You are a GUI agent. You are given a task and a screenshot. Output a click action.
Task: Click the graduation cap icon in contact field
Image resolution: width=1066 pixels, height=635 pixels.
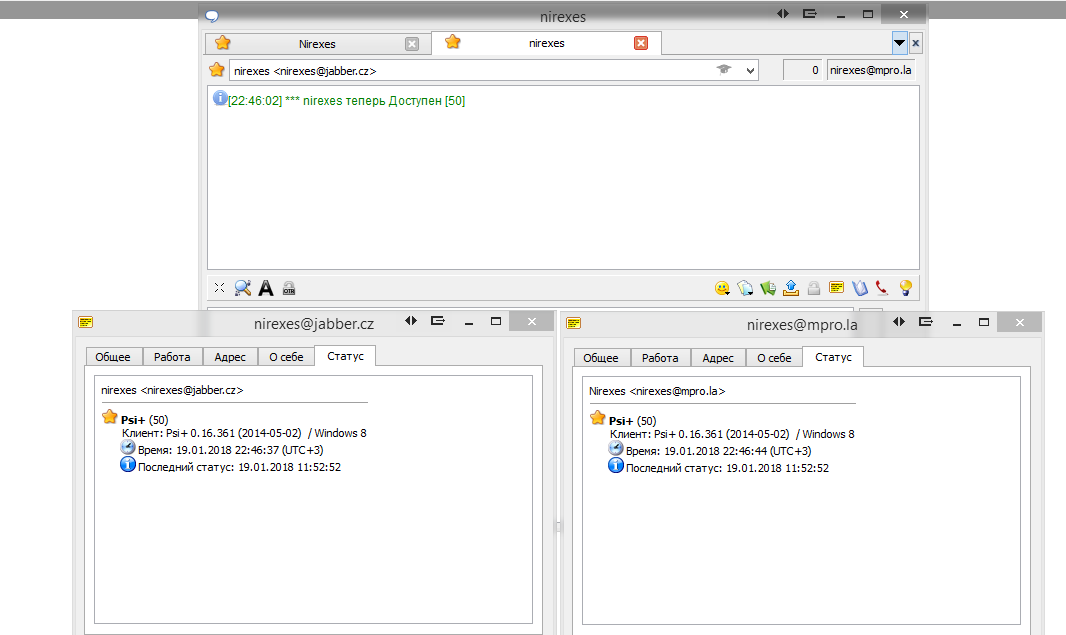click(724, 69)
